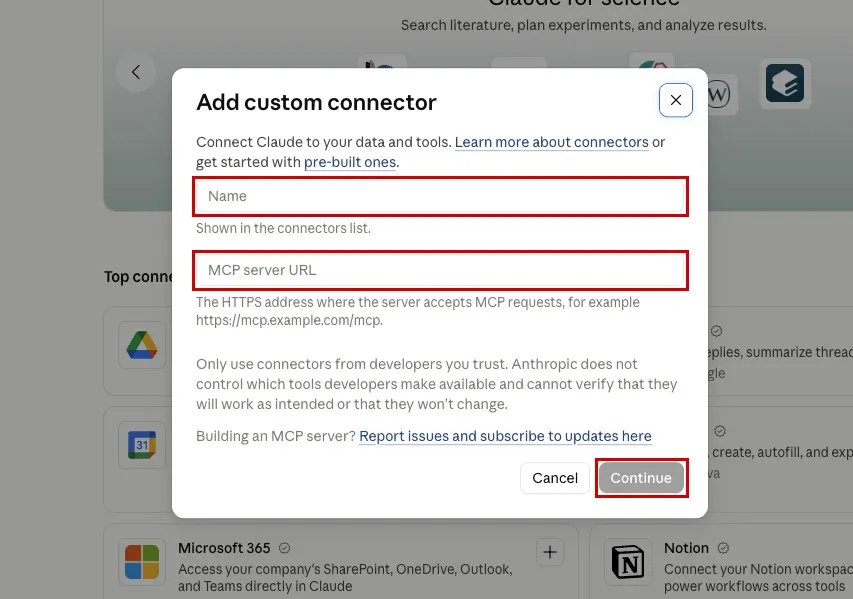Click the Name input field
Screen dimensions: 853x599
(440, 196)
